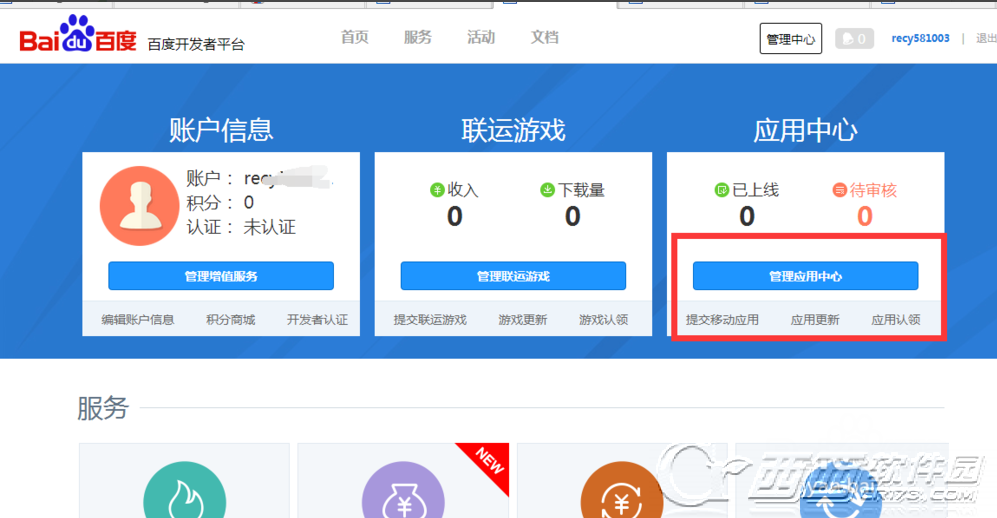Screen dimensions: 997x518
Task: Open the 文档 nav item
Action: (x=545, y=37)
